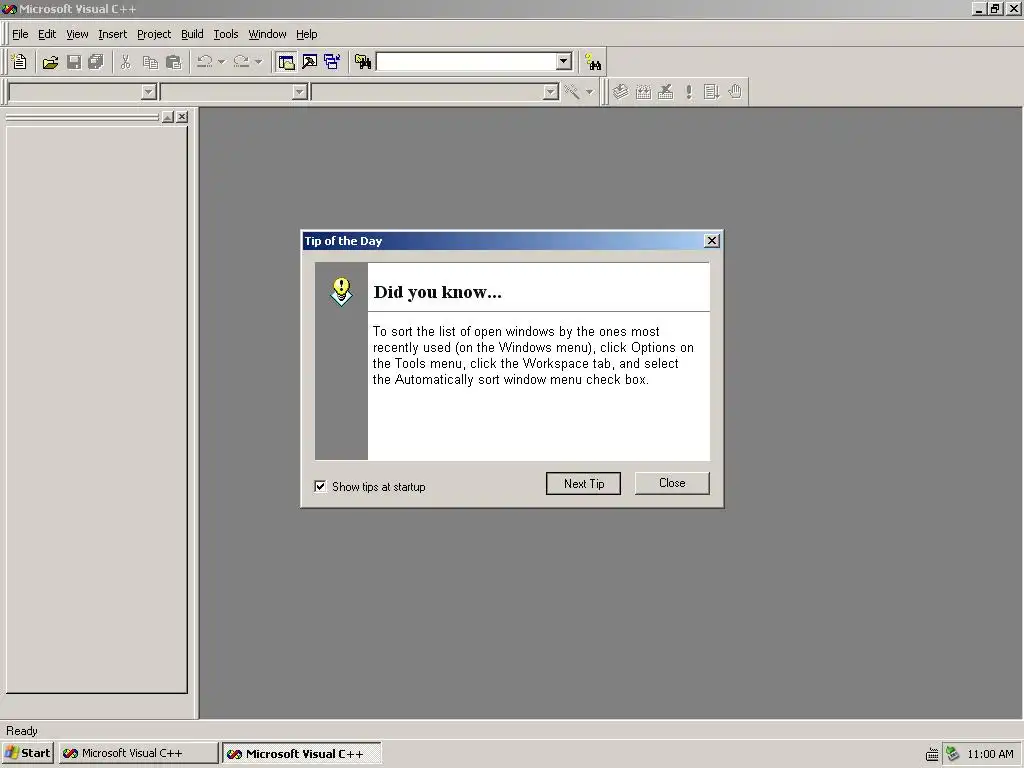Open the Tools menu

coord(226,34)
